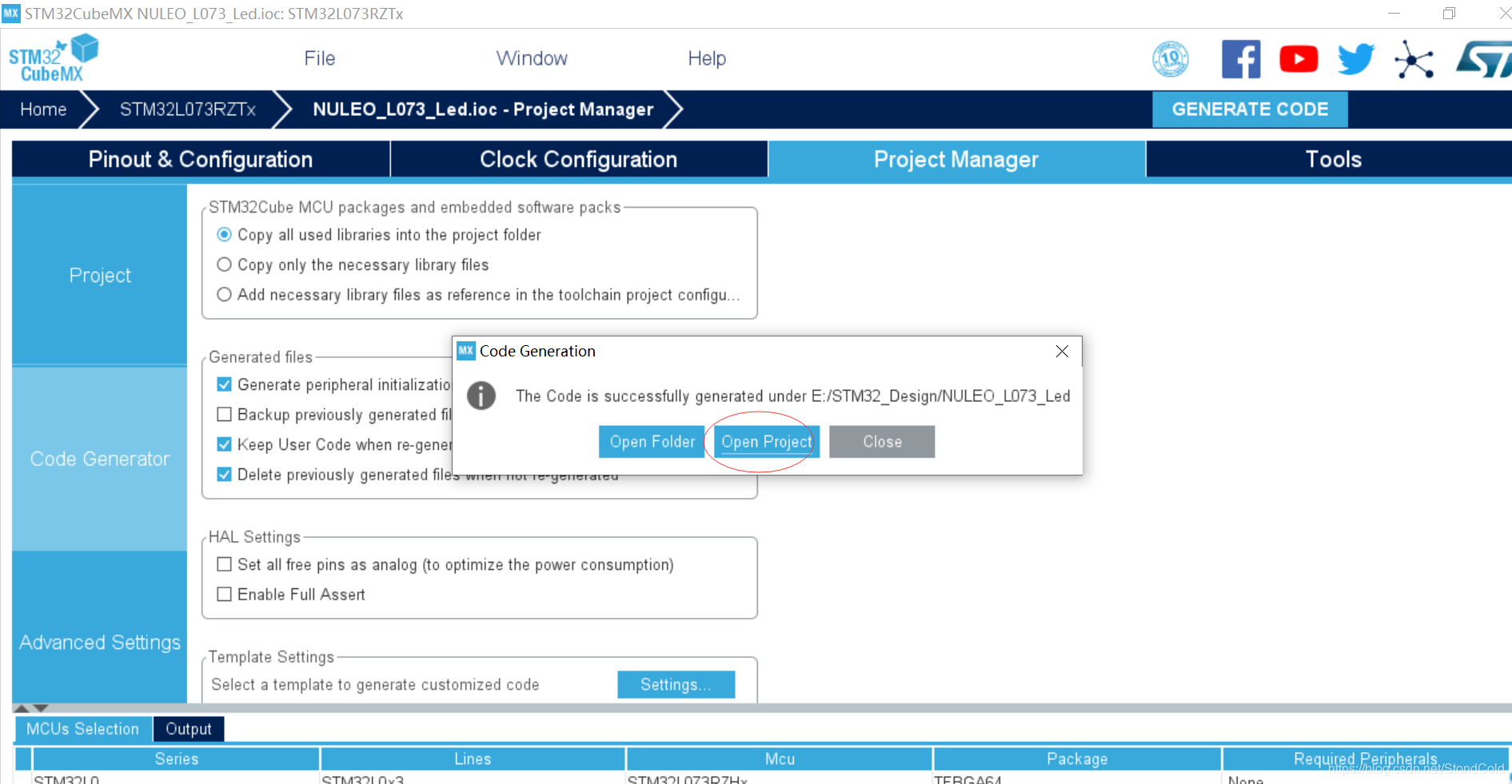Screen dimensions: 1512x784
Task: Toggle Keep User Code when re-generating checkbox
Action: (225, 444)
